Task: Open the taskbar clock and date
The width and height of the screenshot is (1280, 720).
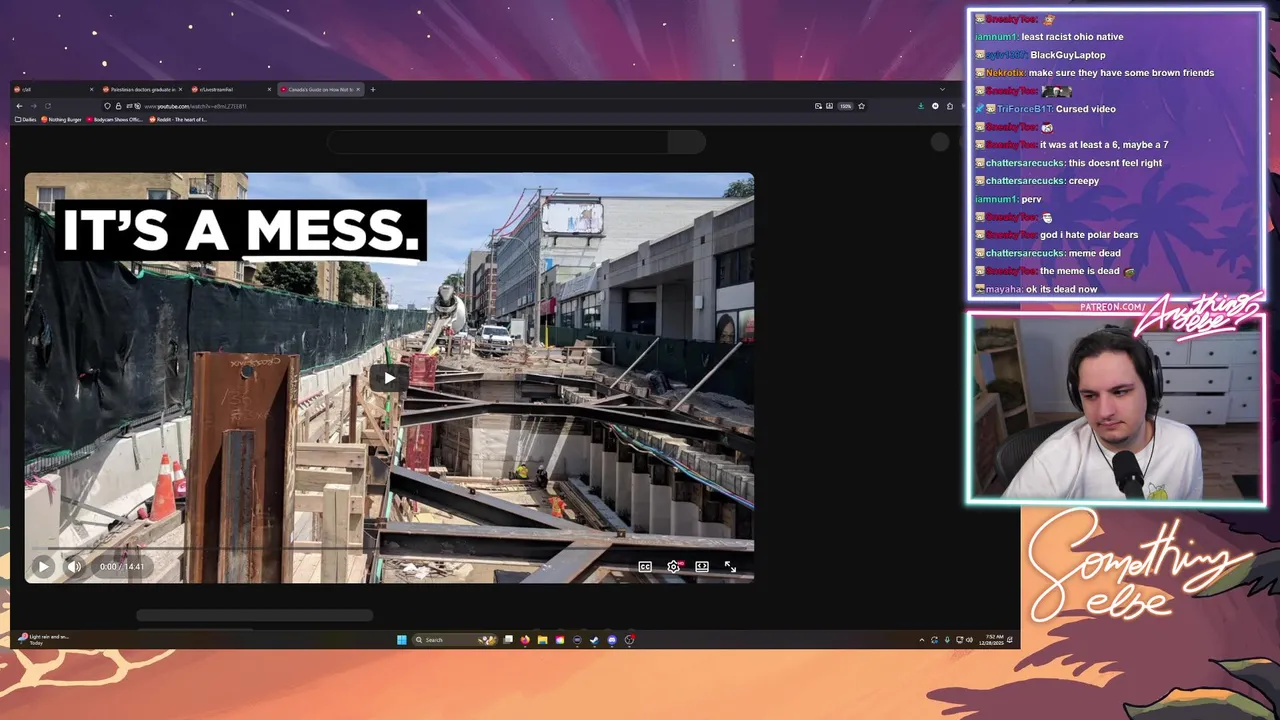Action: 993,639
